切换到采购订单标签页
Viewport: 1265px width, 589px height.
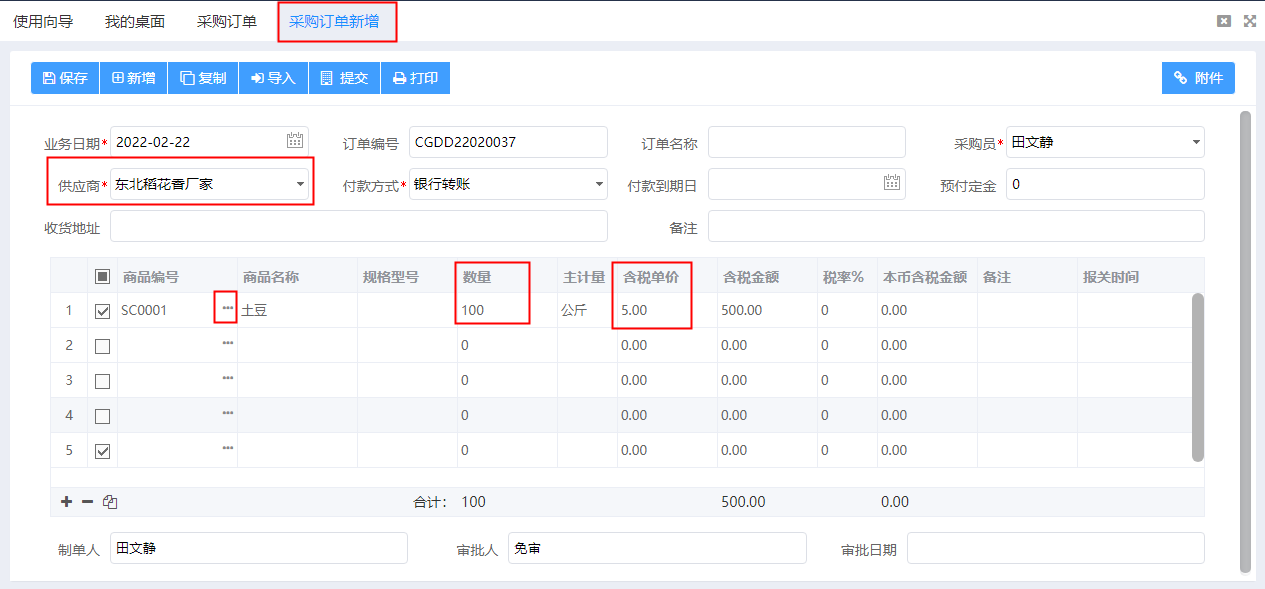(227, 20)
